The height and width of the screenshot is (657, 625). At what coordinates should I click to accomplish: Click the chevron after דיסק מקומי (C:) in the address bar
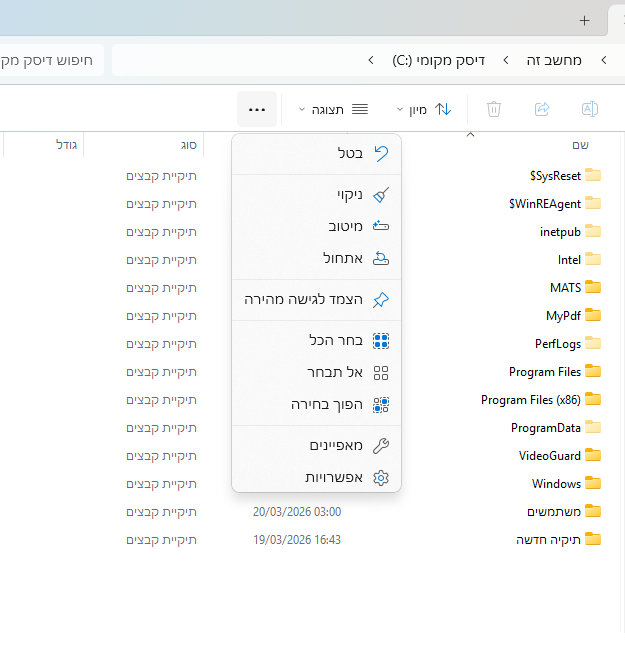(371, 60)
